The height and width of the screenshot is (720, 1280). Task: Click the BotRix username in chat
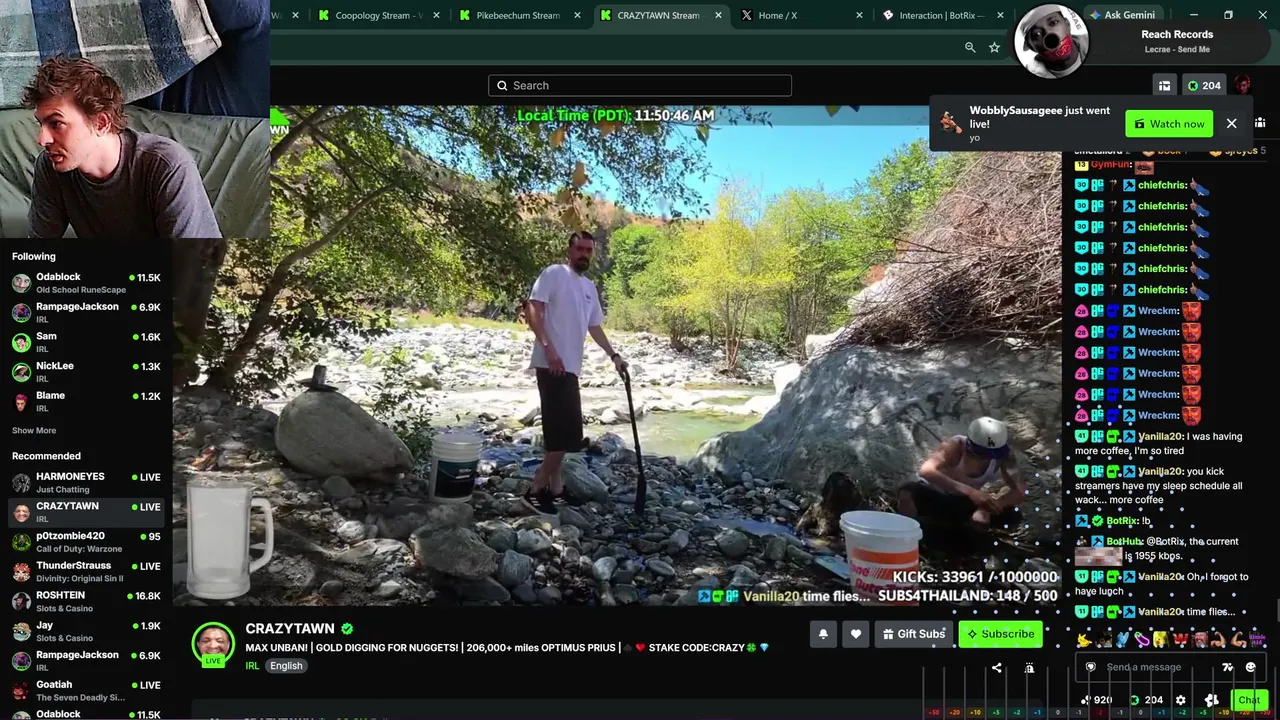pos(1122,521)
